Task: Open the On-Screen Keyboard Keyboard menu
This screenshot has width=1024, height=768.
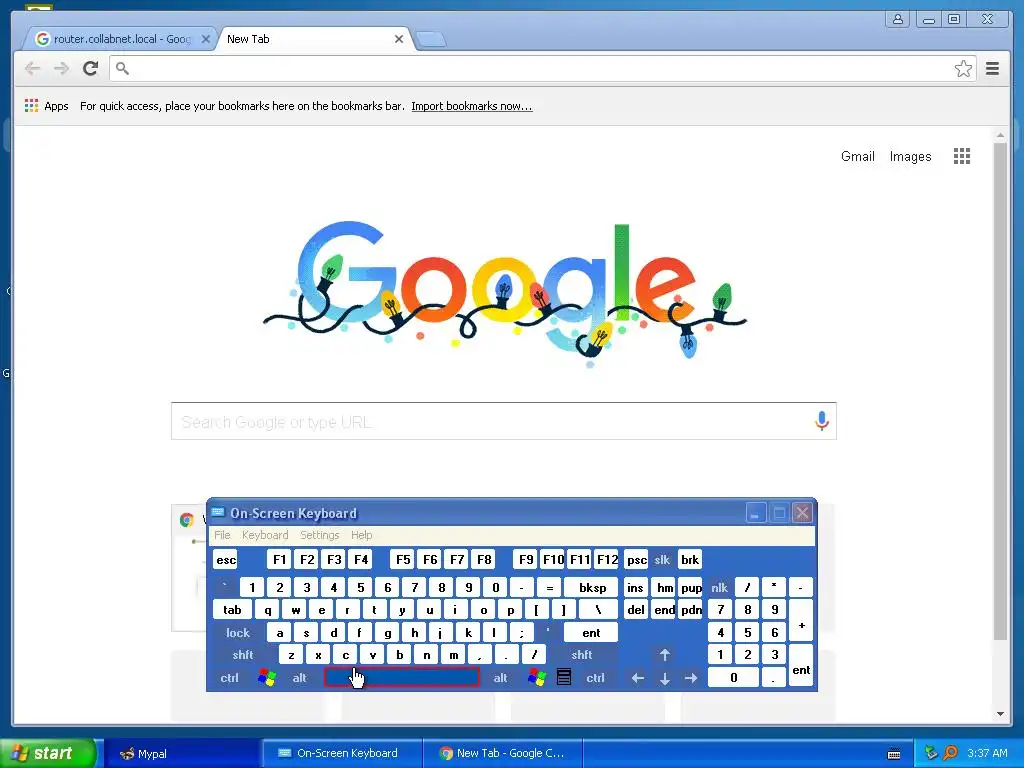Action: (x=264, y=535)
